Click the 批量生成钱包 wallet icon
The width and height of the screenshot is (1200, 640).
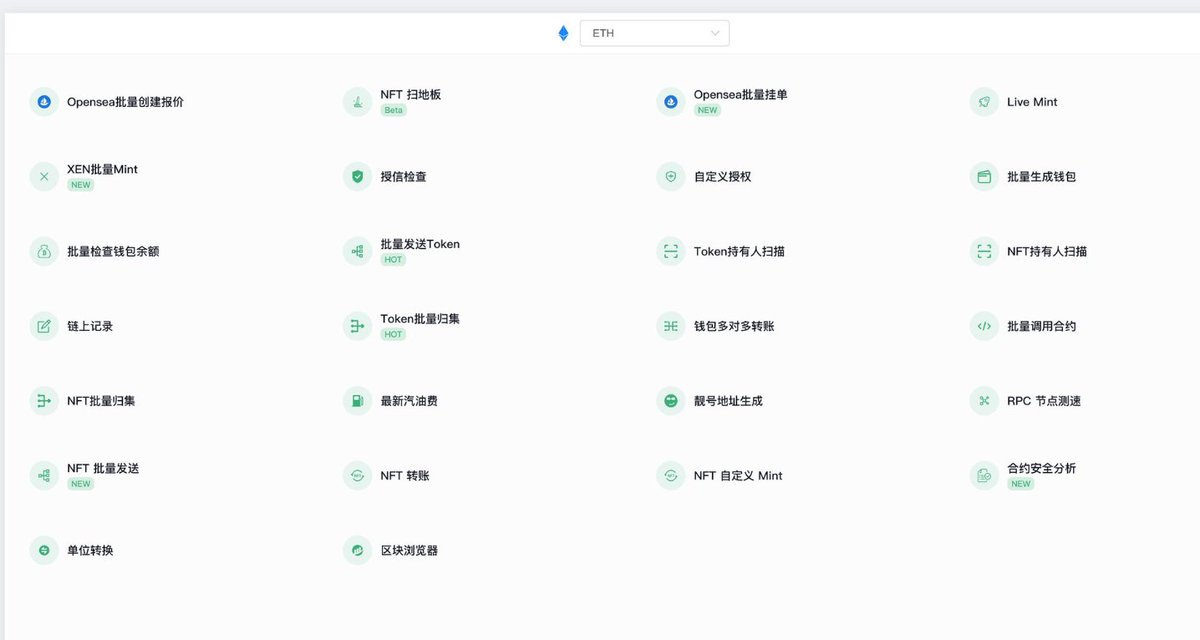(984, 176)
